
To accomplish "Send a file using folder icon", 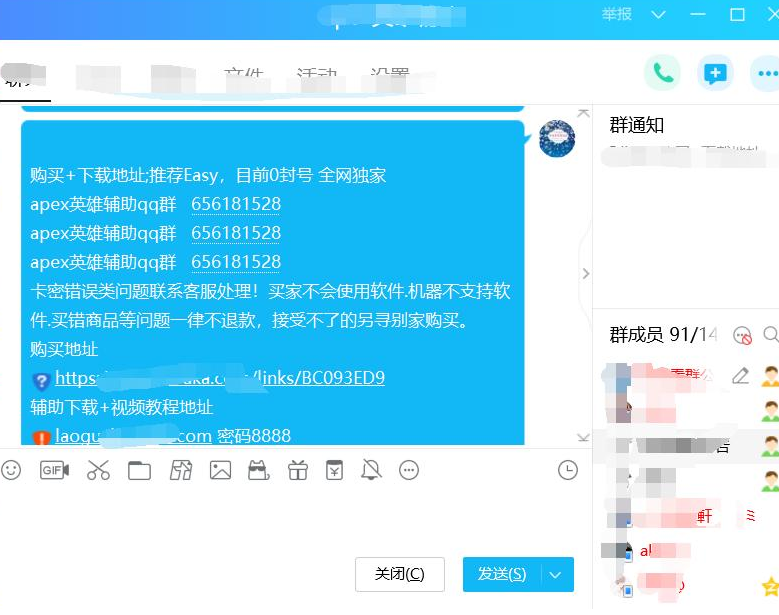I will click(x=139, y=470).
